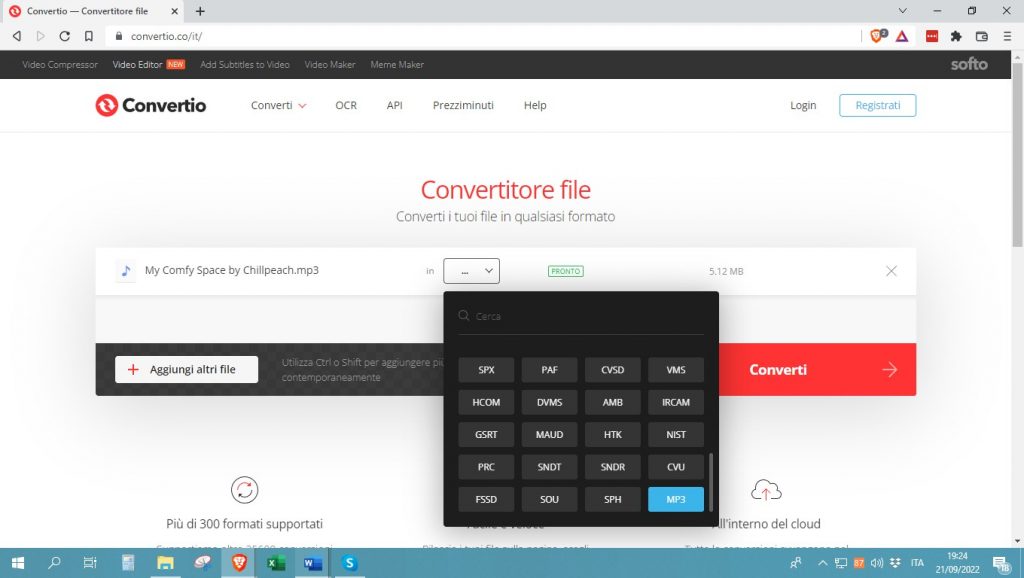
Task: Open Excel from the taskbar
Action: click(275, 563)
